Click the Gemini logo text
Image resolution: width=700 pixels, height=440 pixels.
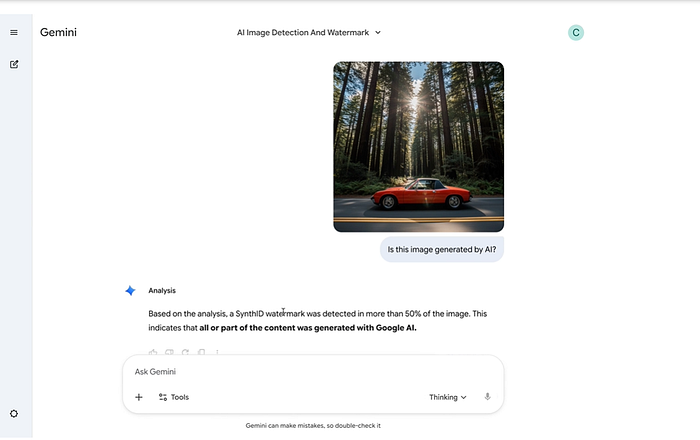[x=58, y=32]
